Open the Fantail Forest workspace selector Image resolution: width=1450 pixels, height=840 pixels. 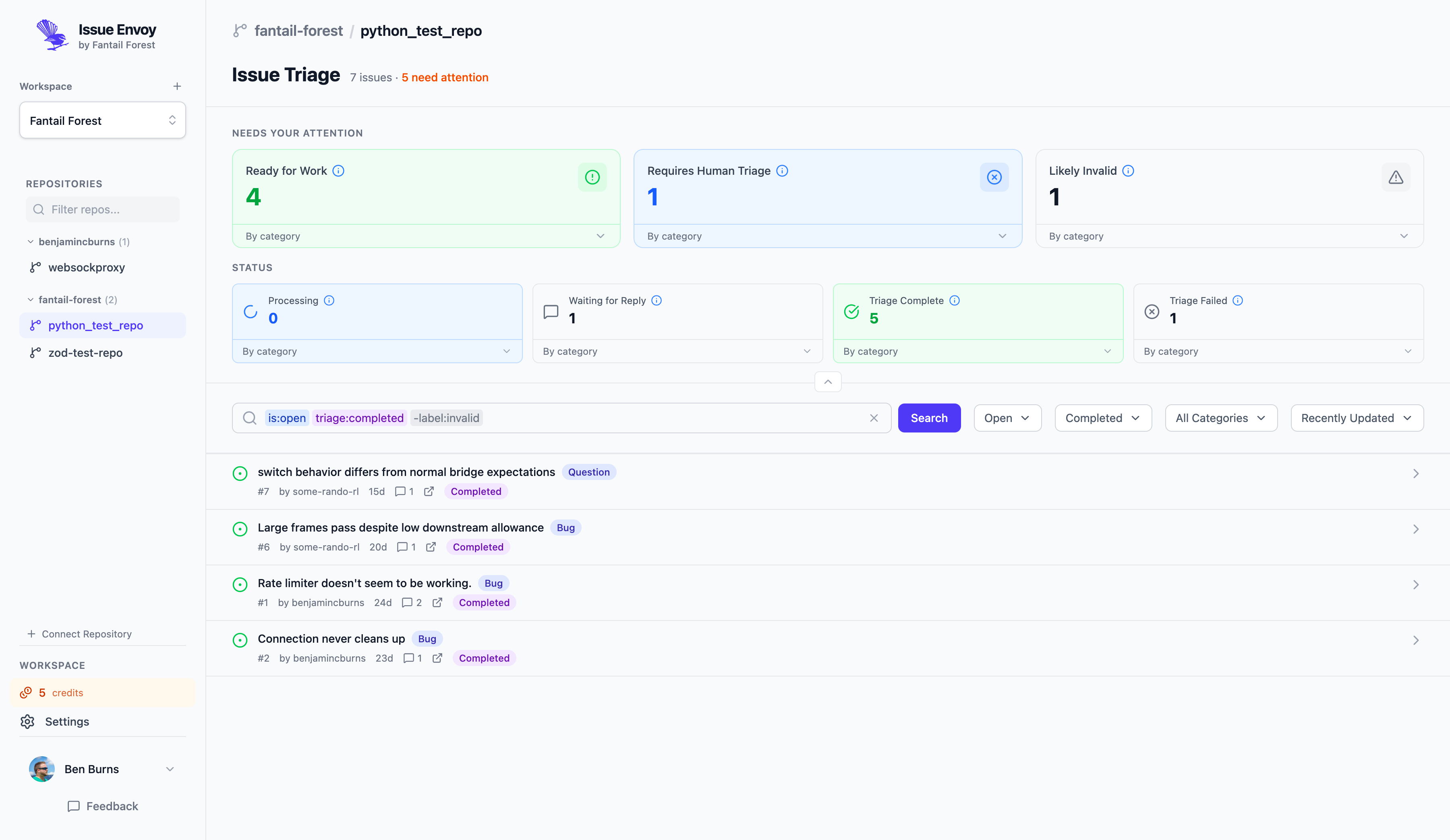(102, 120)
